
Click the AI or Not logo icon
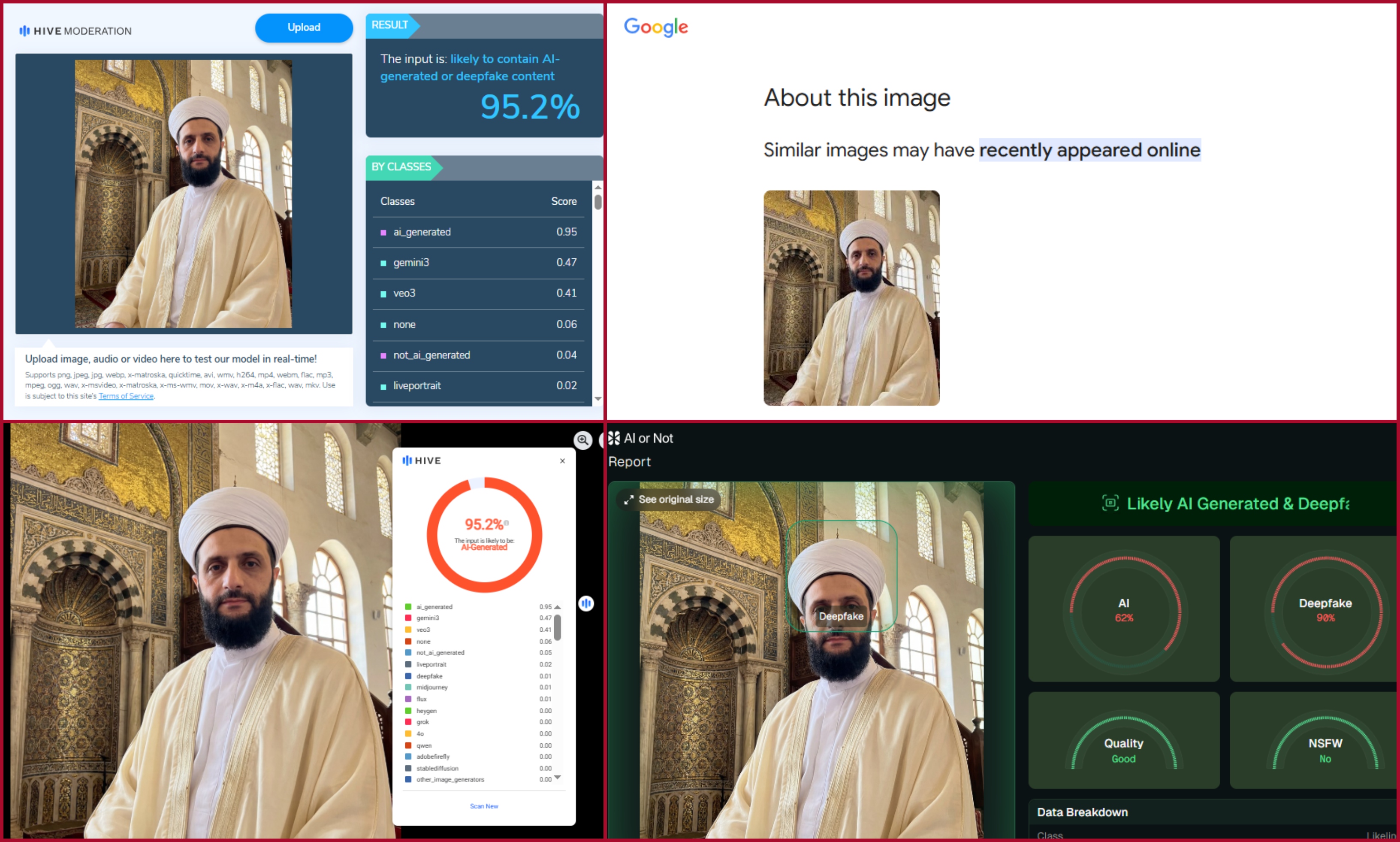click(614, 438)
